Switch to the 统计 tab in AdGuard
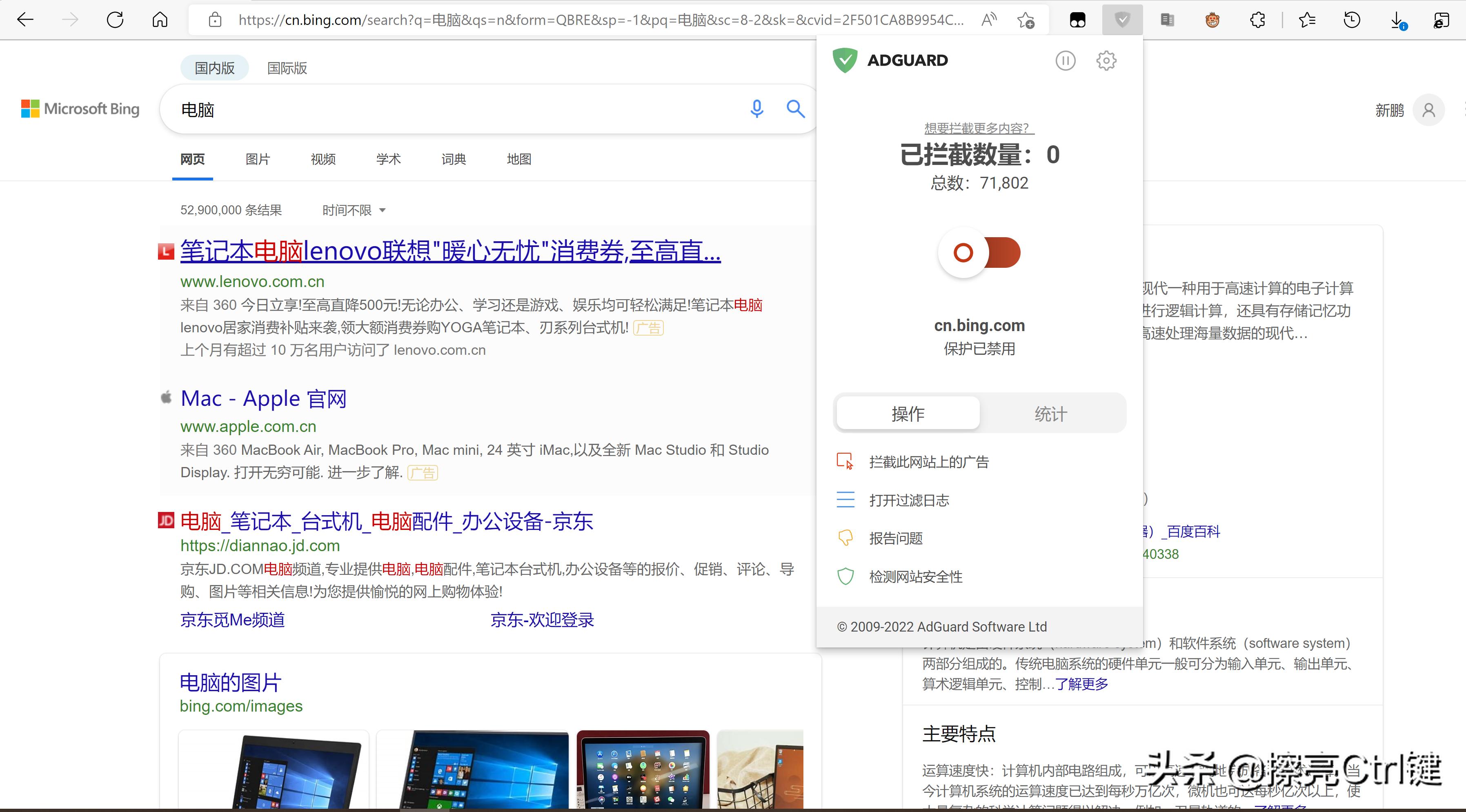 [1050, 414]
